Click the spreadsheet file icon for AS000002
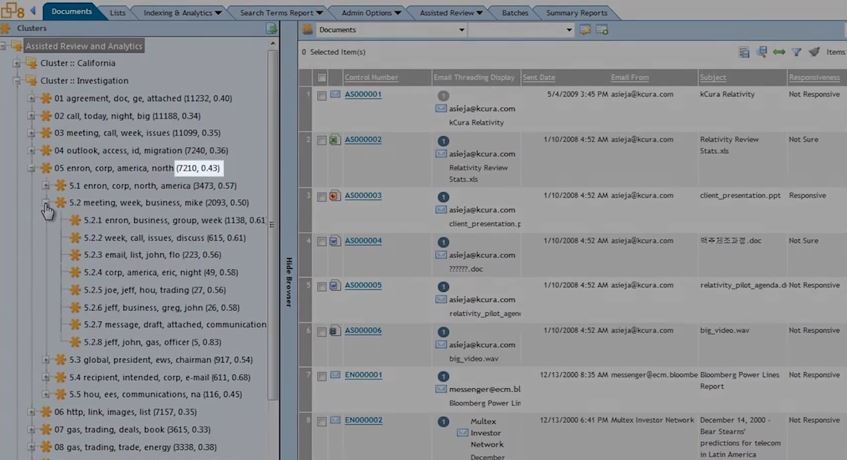Screen dimensions: 847x460 click(335, 140)
